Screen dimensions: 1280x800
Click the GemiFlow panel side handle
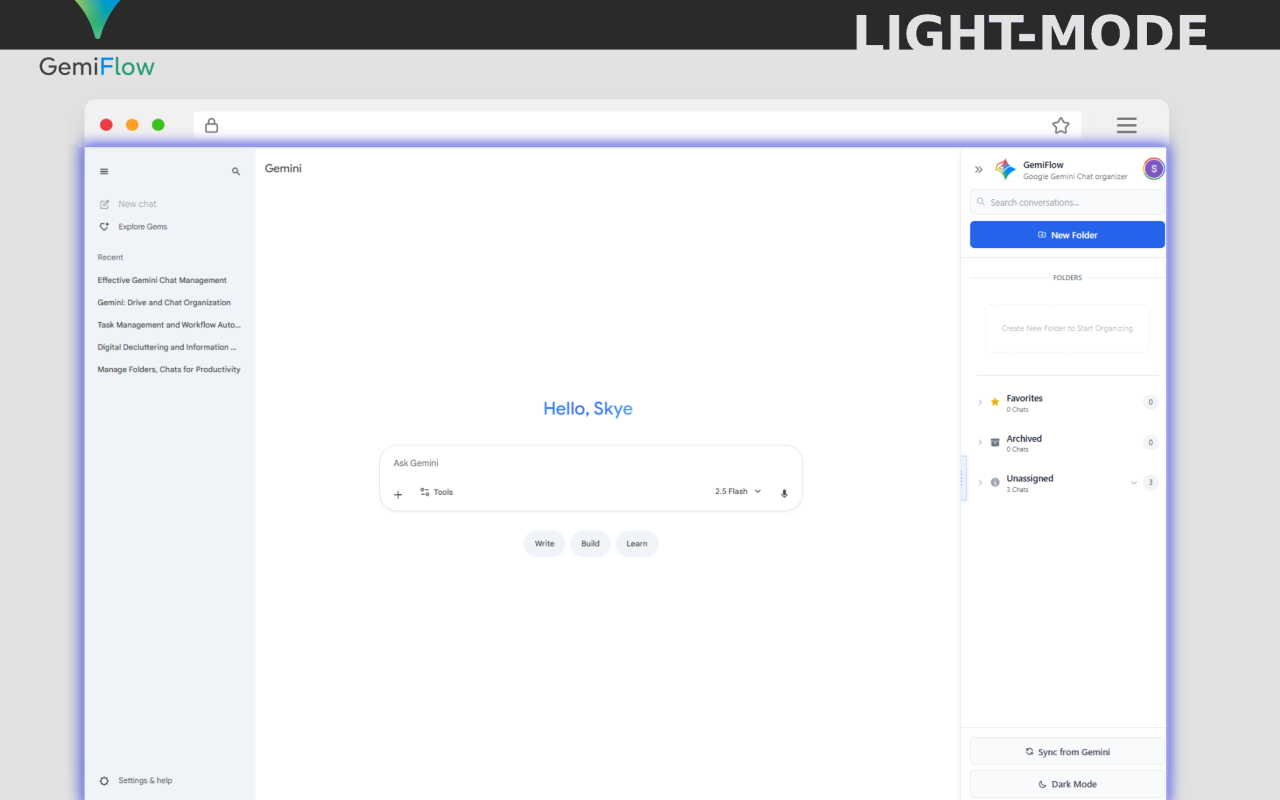coord(963,479)
